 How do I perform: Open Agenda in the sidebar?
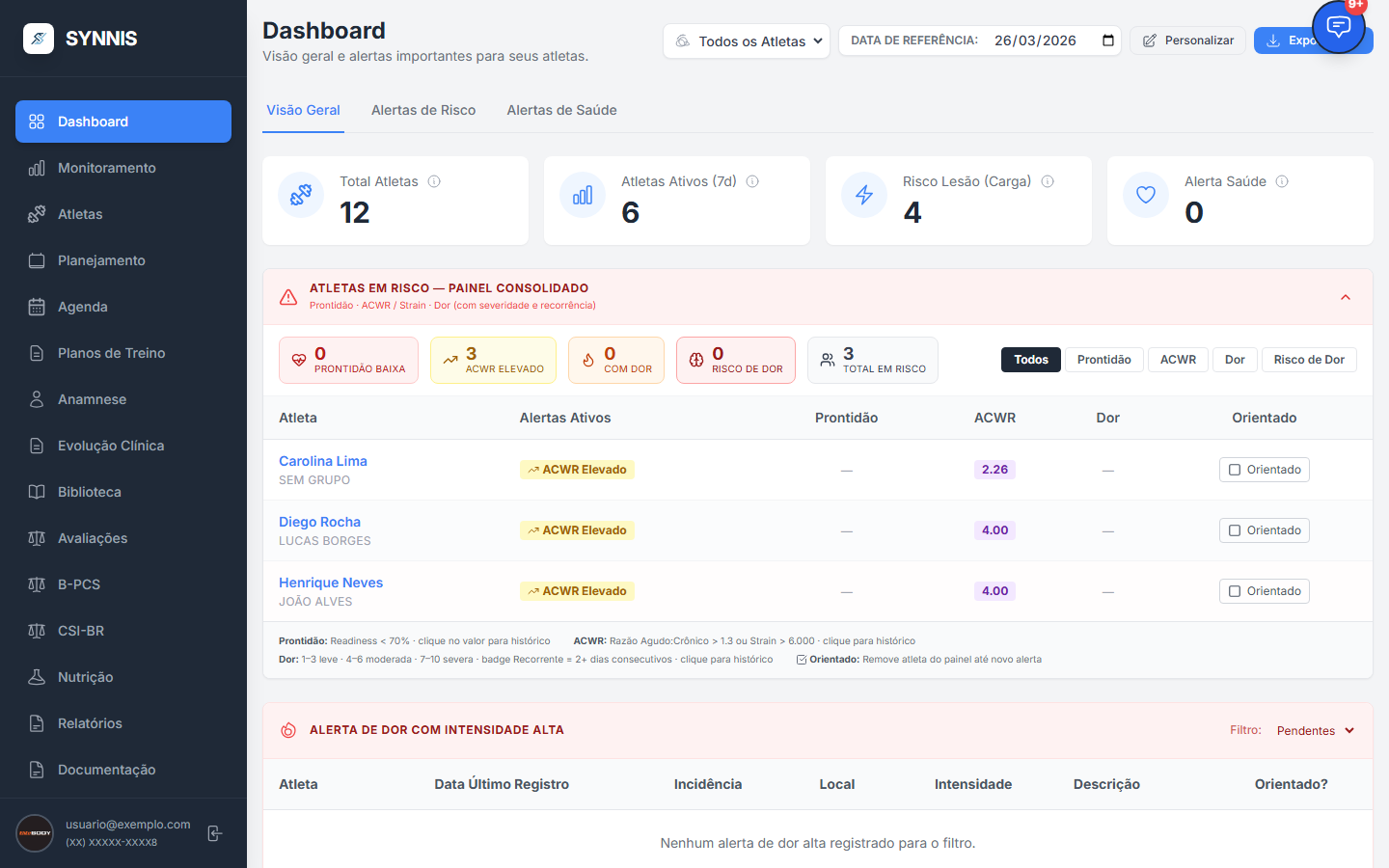point(123,307)
